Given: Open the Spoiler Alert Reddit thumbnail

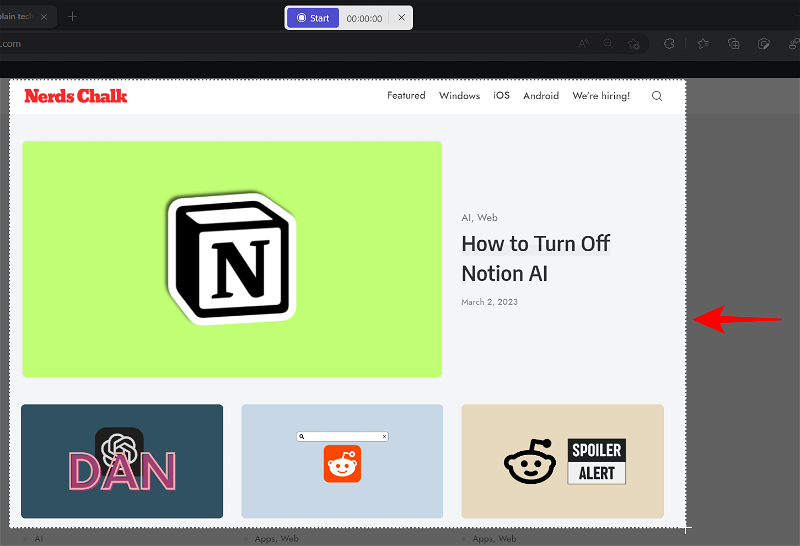Looking at the screenshot, I should [x=563, y=461].
